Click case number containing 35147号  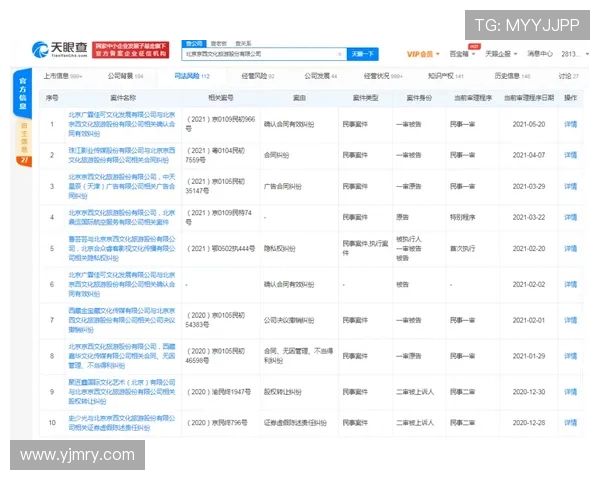215,186
